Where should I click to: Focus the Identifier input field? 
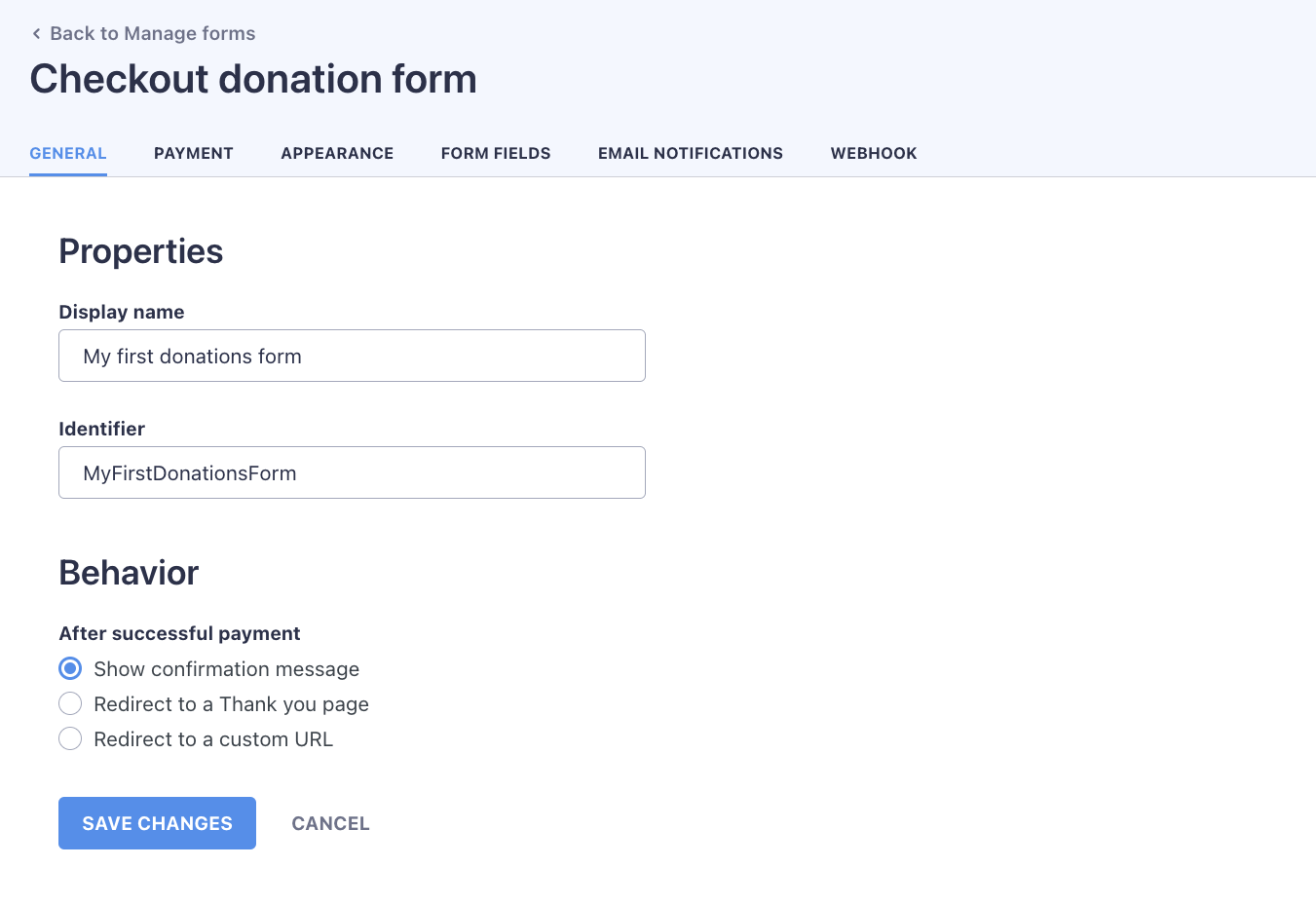click(x=351, y=472)
